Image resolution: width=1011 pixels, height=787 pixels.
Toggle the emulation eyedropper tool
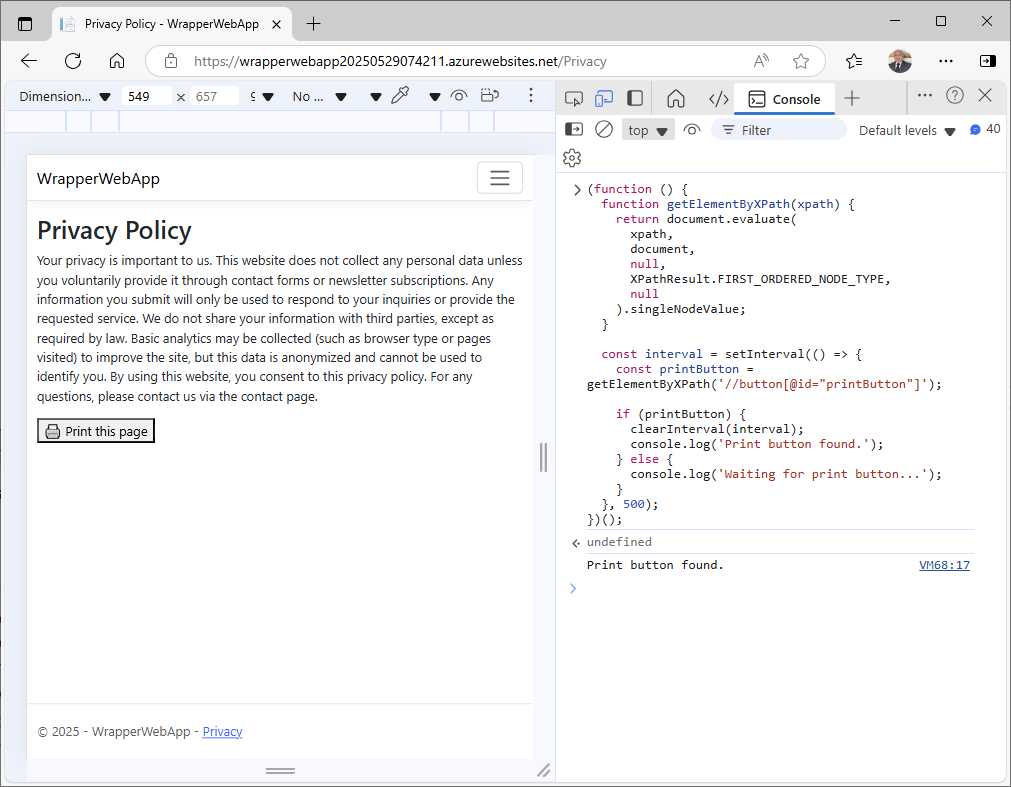[400, 95]
